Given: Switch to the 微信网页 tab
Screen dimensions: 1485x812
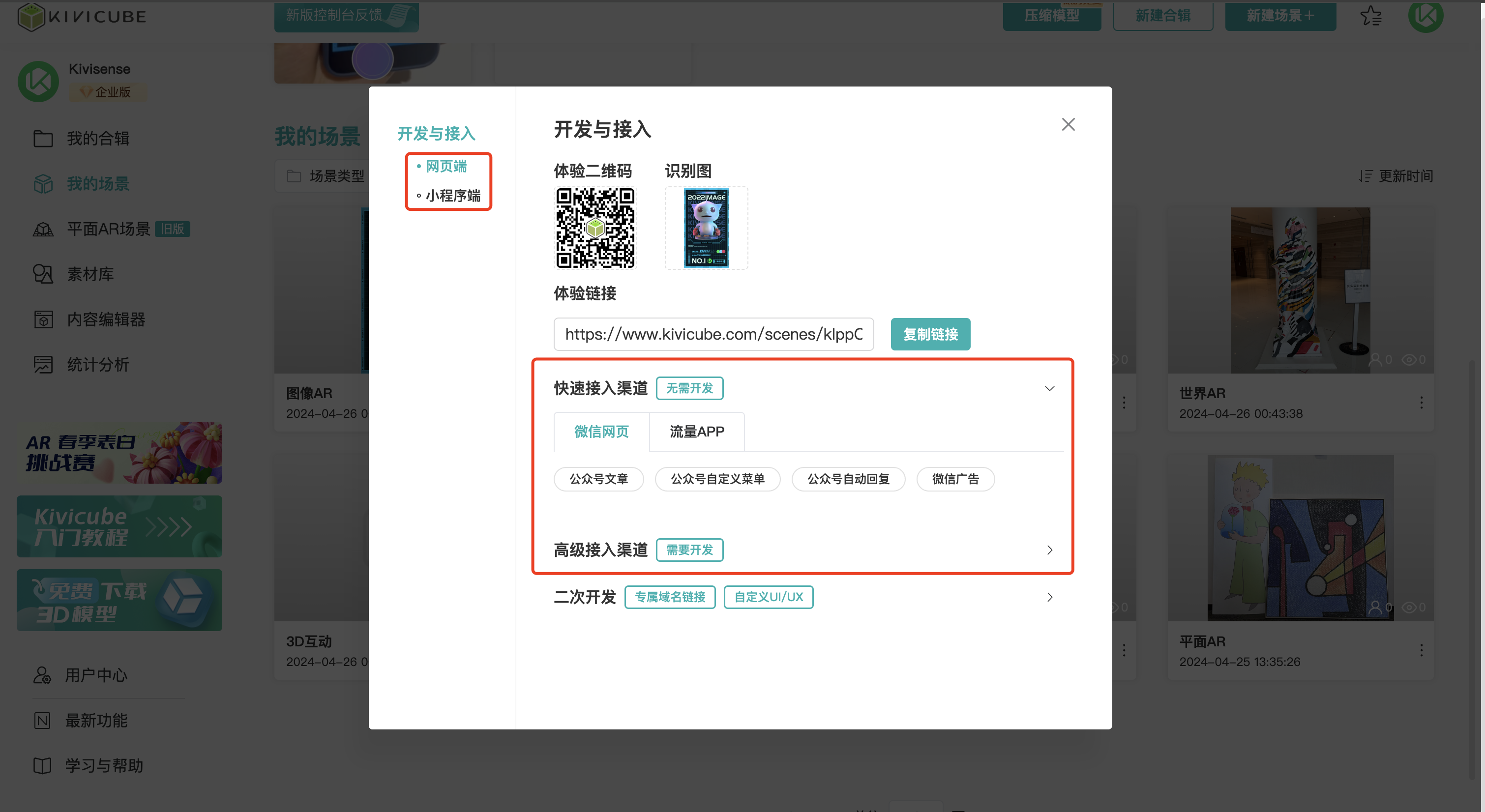Looking at the screenshot, I should point(601,432).
